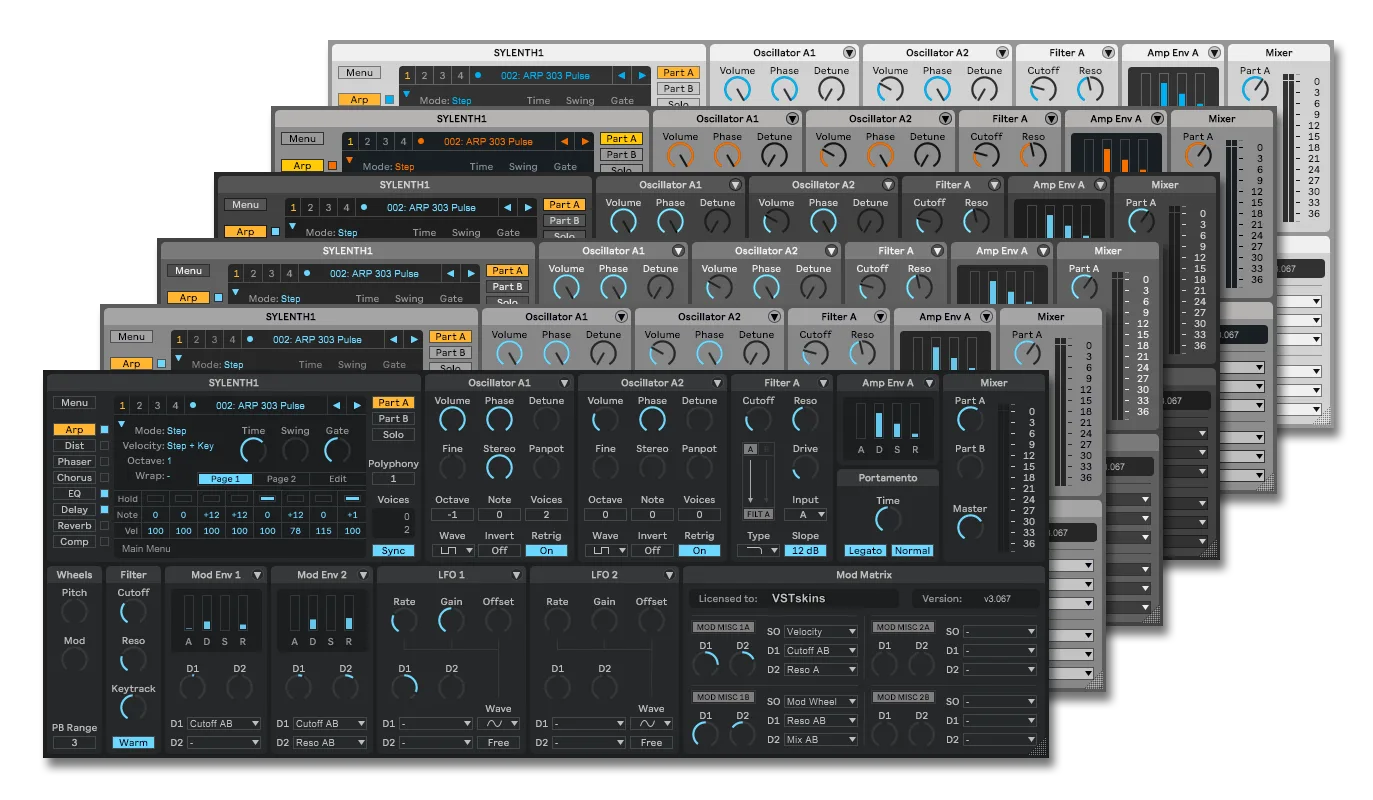
Task: Click the MOD MISC 1A label
Action: pyautogui.click(x=724, y=627)
